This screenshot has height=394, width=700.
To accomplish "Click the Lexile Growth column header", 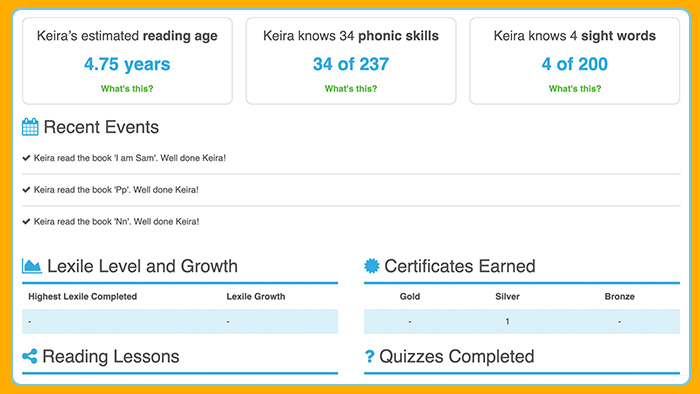I will click(x=256, y=297).
